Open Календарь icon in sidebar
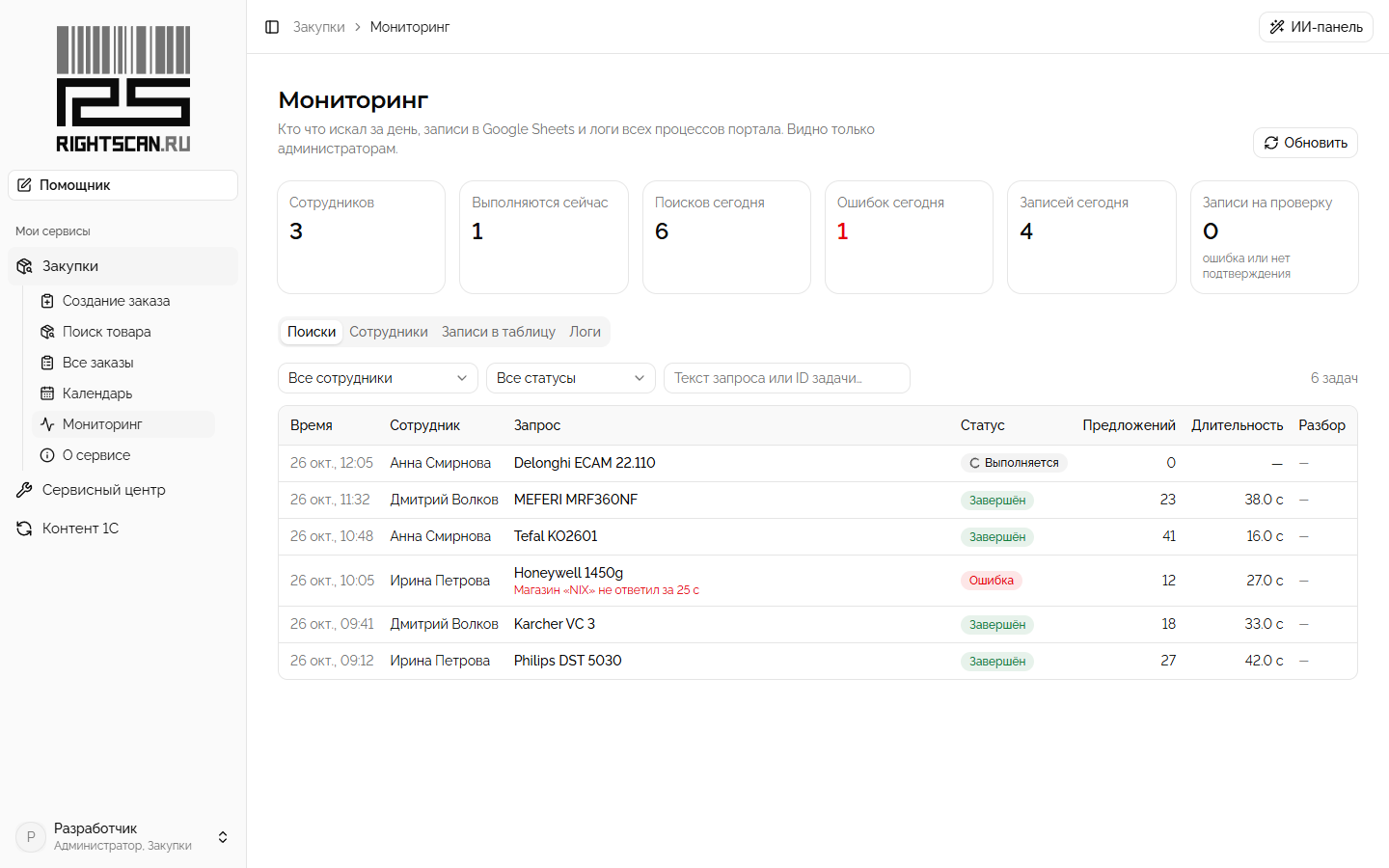 pos(47,393)
